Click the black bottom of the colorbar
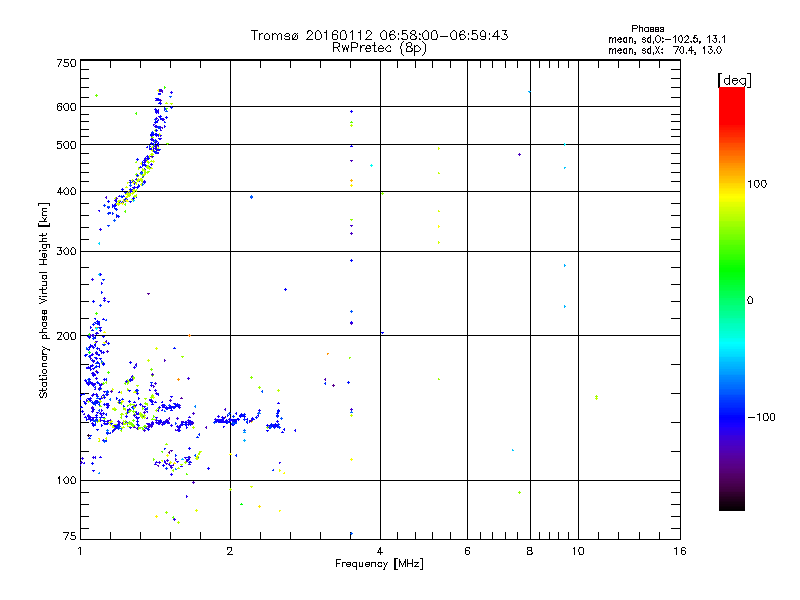This screenshot has height=600, width=800. [x=732, y=503]
